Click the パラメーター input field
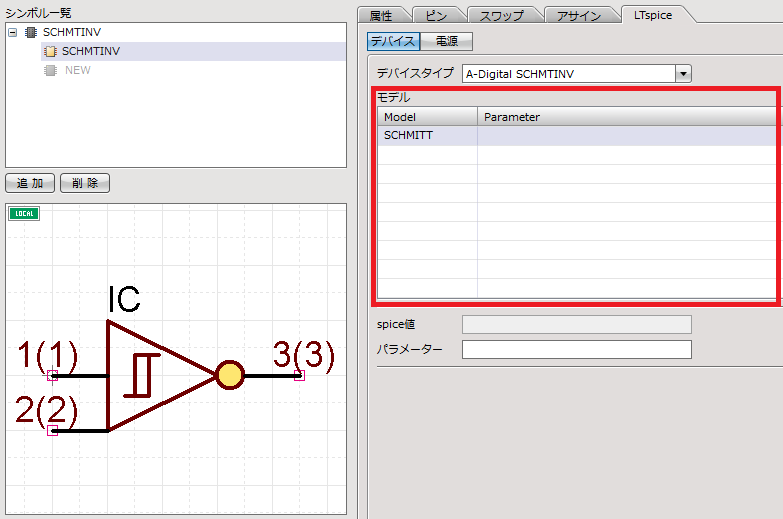 click(x=577, y=349)
